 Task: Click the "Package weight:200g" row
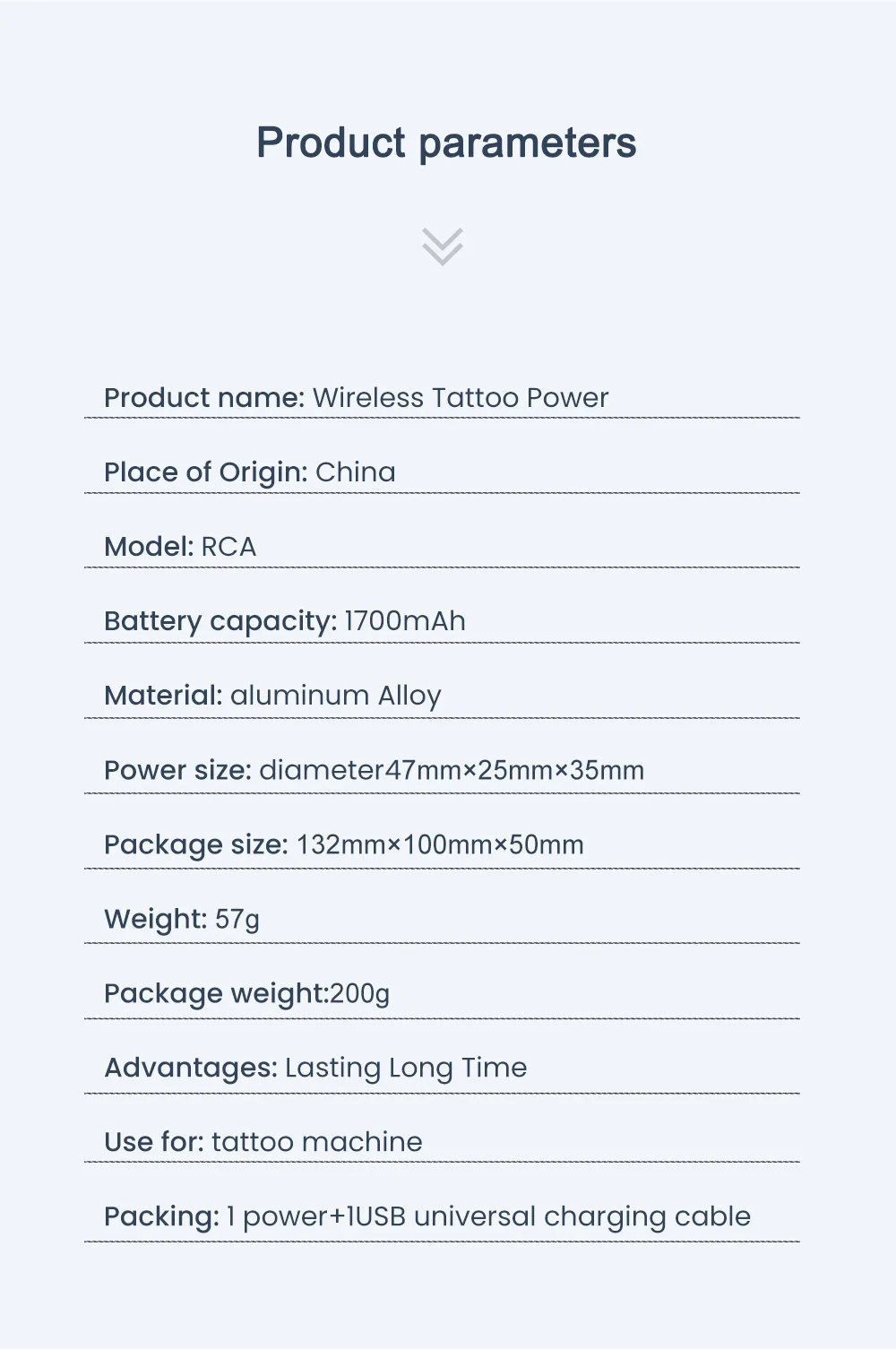click(x=247, y=993)
